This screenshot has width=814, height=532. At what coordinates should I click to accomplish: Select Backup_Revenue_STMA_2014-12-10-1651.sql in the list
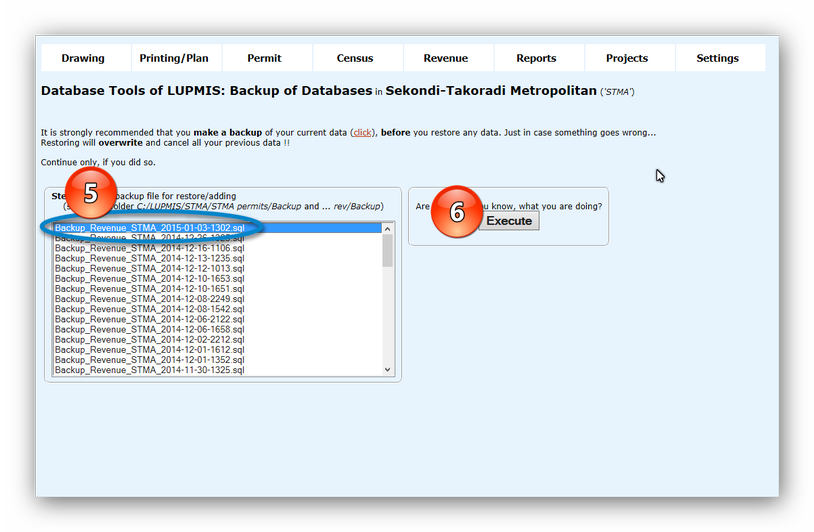218,289
